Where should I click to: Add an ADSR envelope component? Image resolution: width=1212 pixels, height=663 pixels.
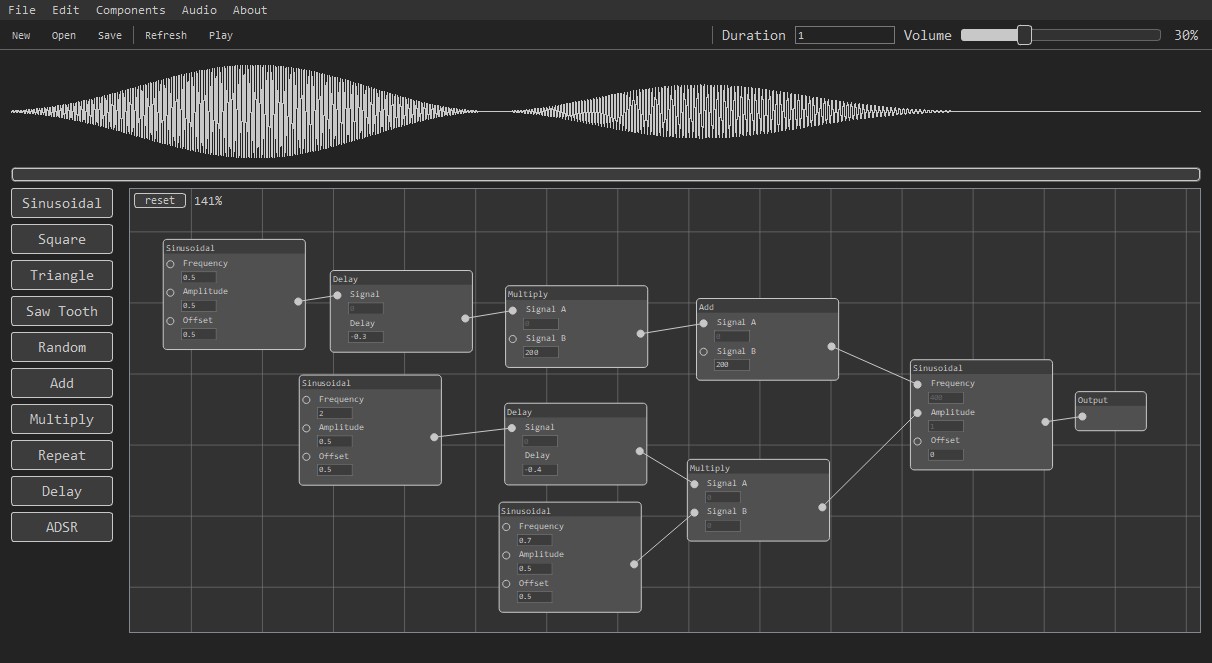61,527
